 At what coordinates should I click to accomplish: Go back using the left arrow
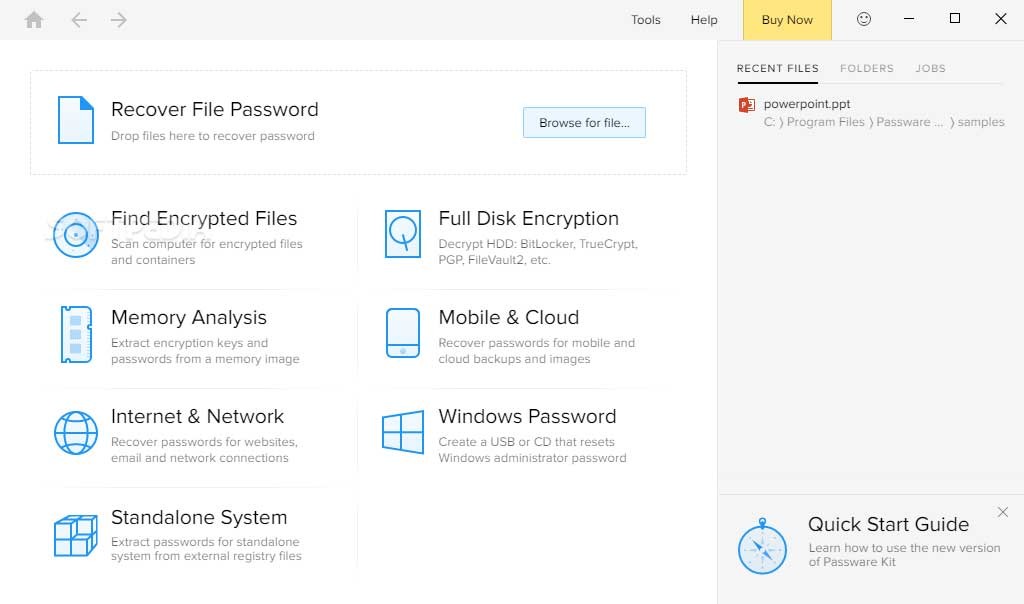pos(79,20)
